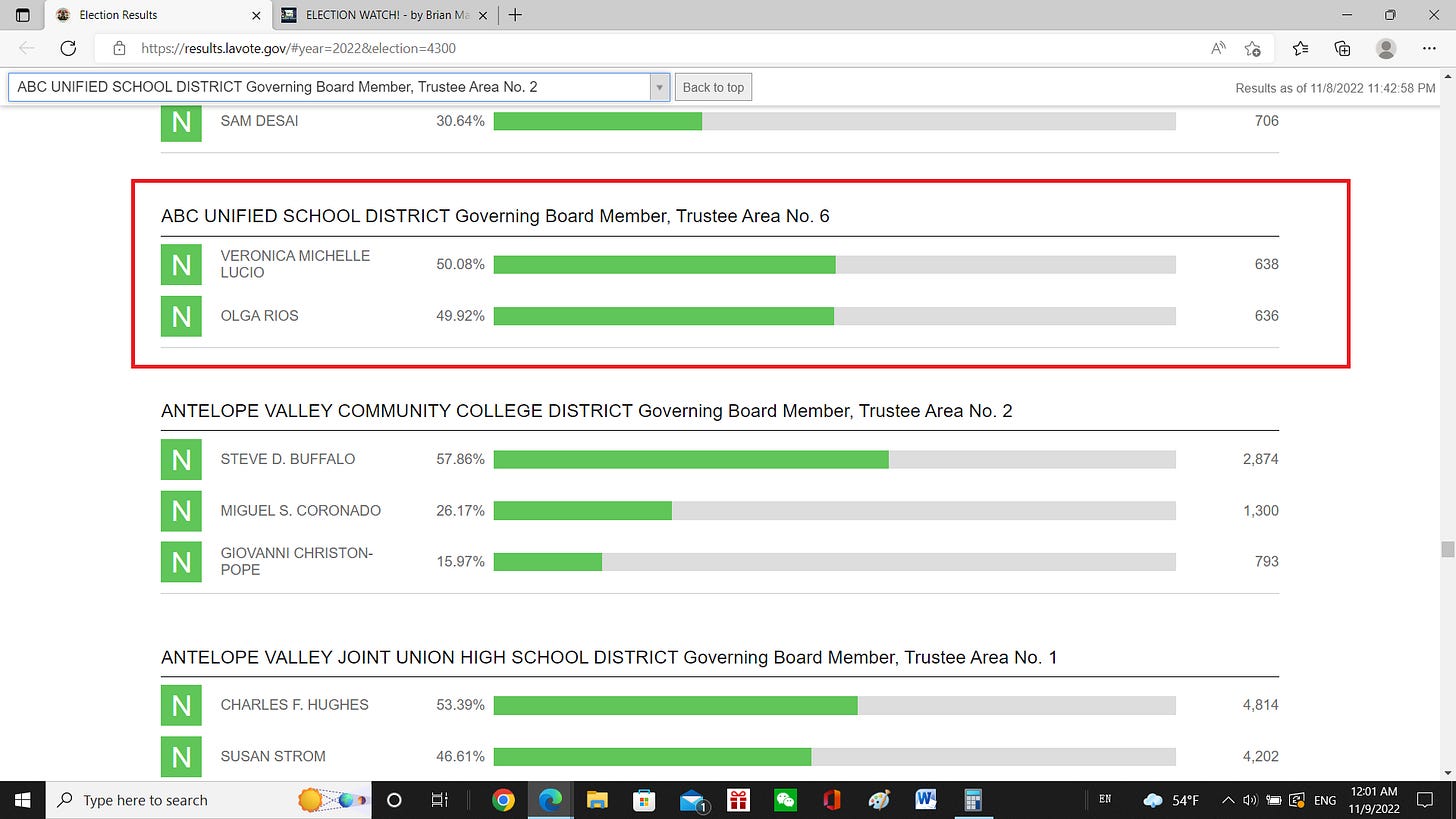Click the browser back arrow
This screenshot has width=1456, height=819.
pyautogui.click(x=27, y=48)
